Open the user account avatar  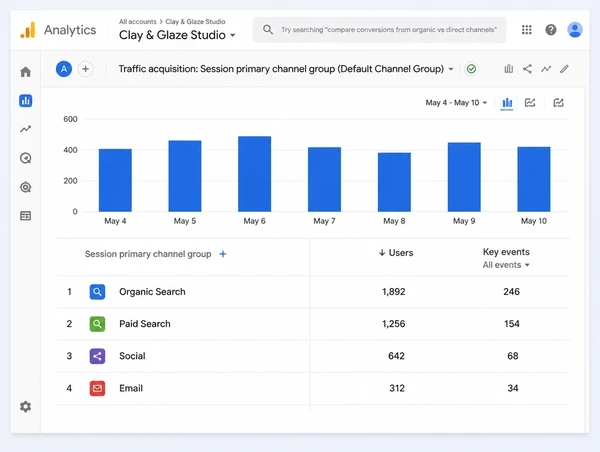(574, 30)
